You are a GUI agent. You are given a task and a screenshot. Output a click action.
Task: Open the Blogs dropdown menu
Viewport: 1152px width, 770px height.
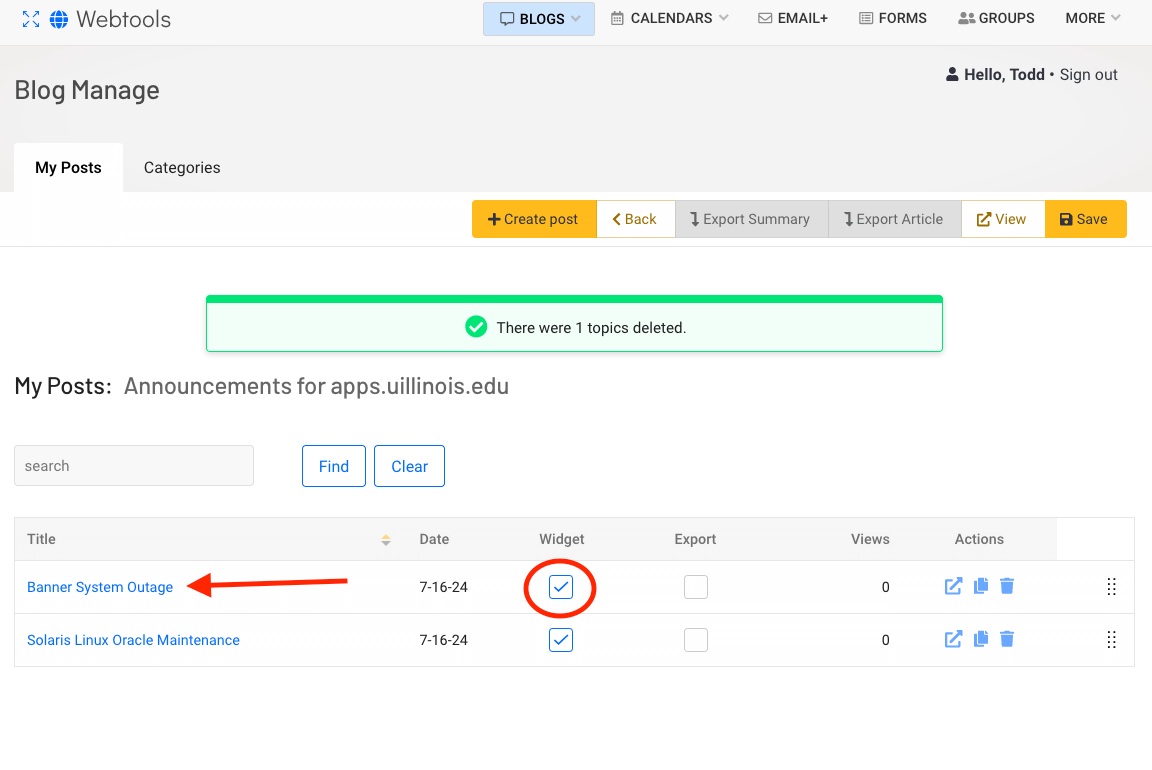[x=539, y=19]
